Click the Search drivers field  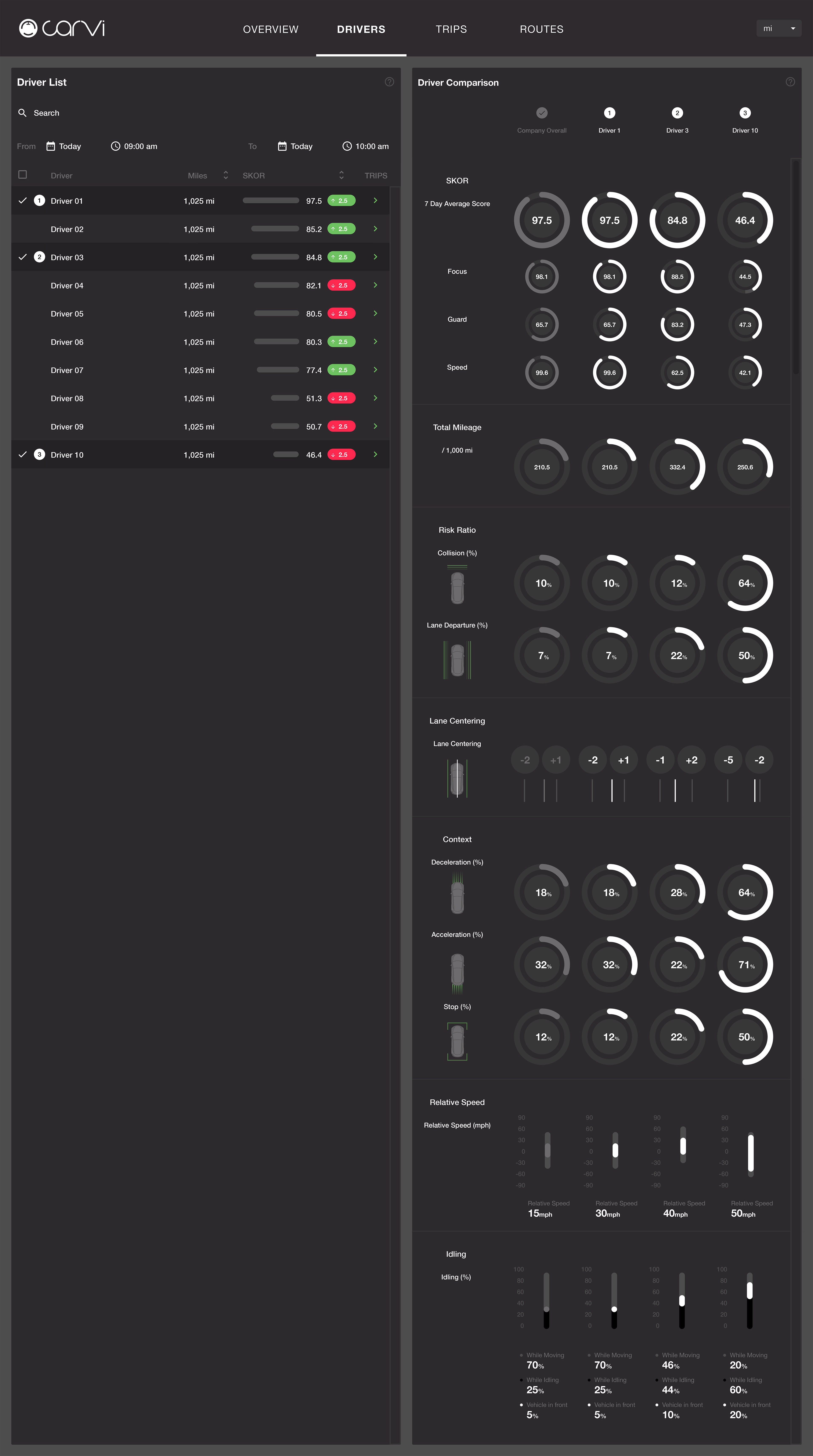click(x=206, y=113)
